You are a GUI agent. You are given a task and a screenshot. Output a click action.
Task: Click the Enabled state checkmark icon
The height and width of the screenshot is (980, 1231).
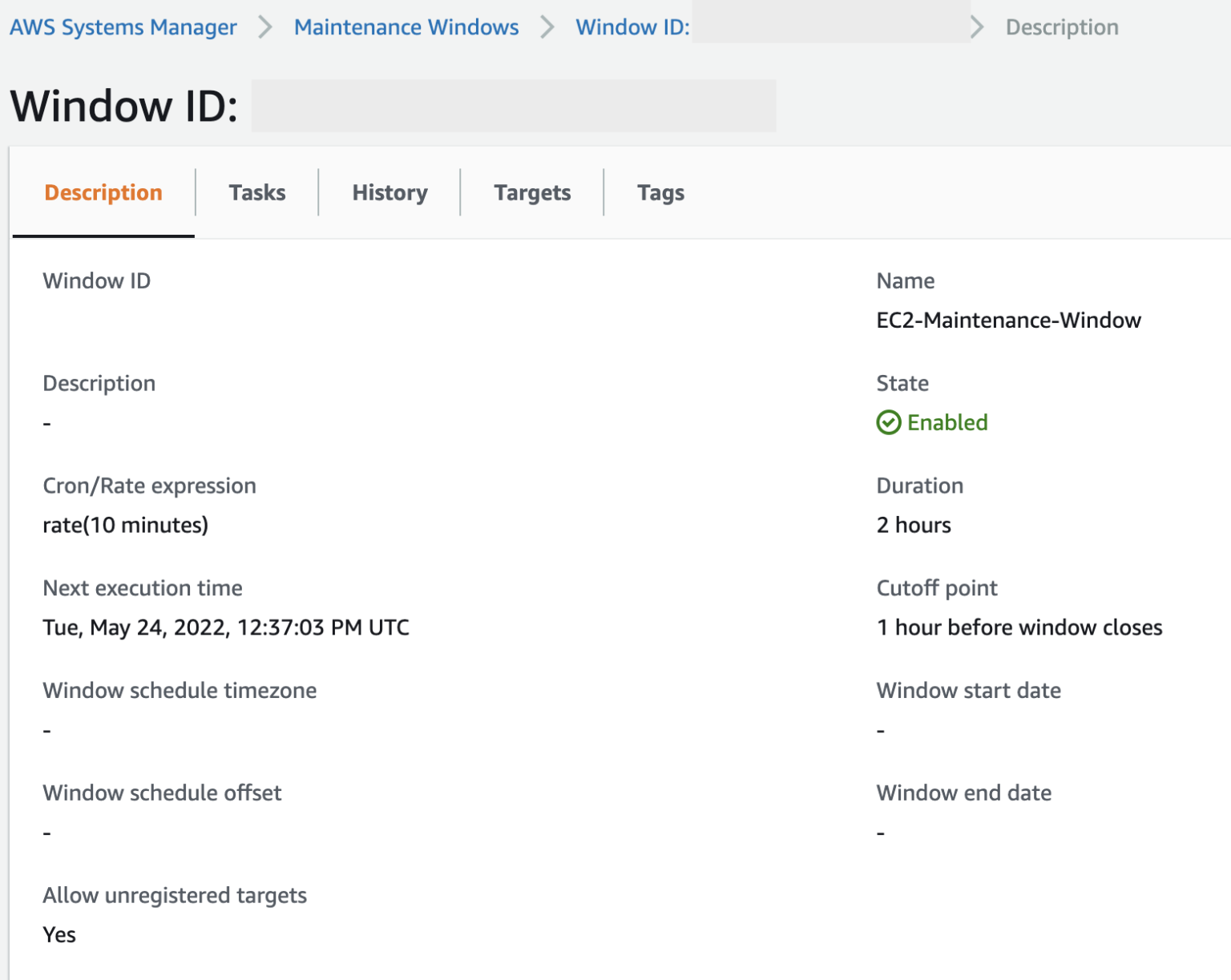(888, 422)
